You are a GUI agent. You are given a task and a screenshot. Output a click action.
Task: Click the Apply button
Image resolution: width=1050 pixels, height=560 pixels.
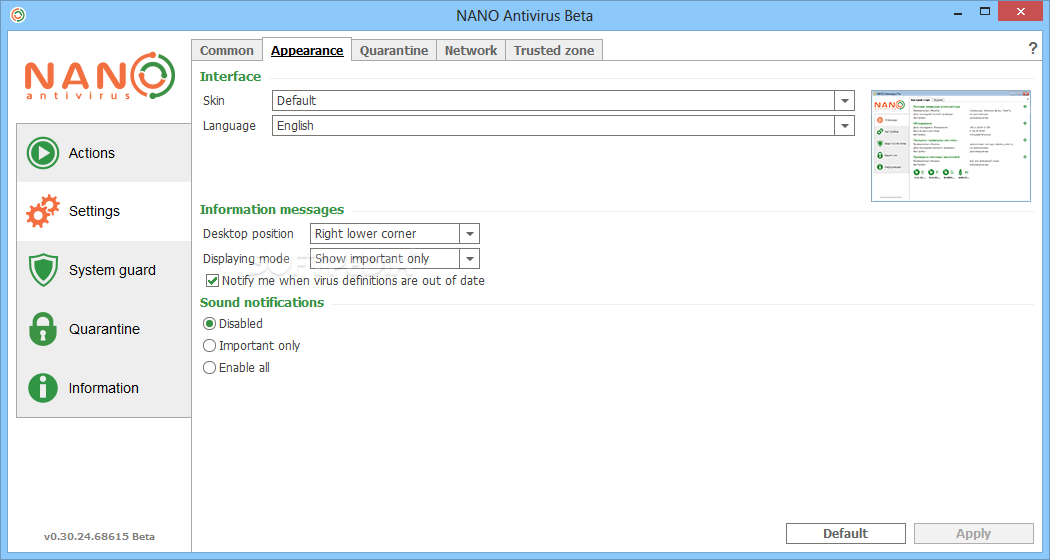973,533
